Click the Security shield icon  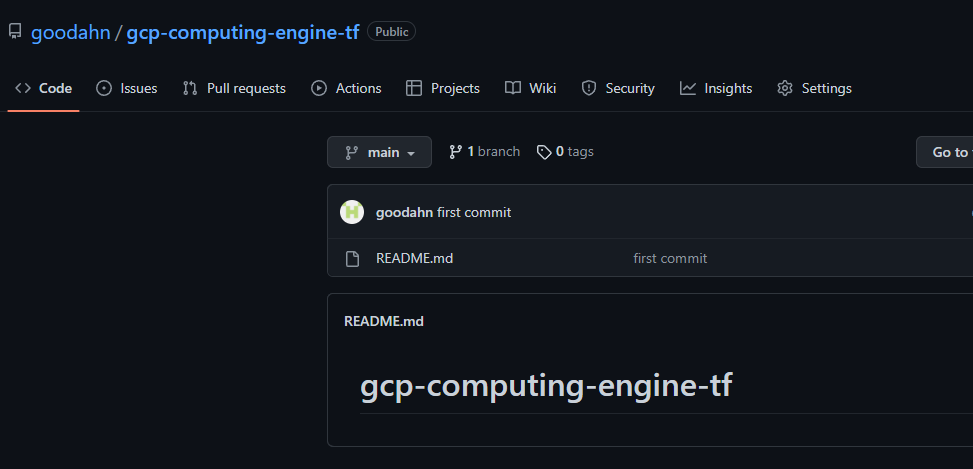click(589, 89)
